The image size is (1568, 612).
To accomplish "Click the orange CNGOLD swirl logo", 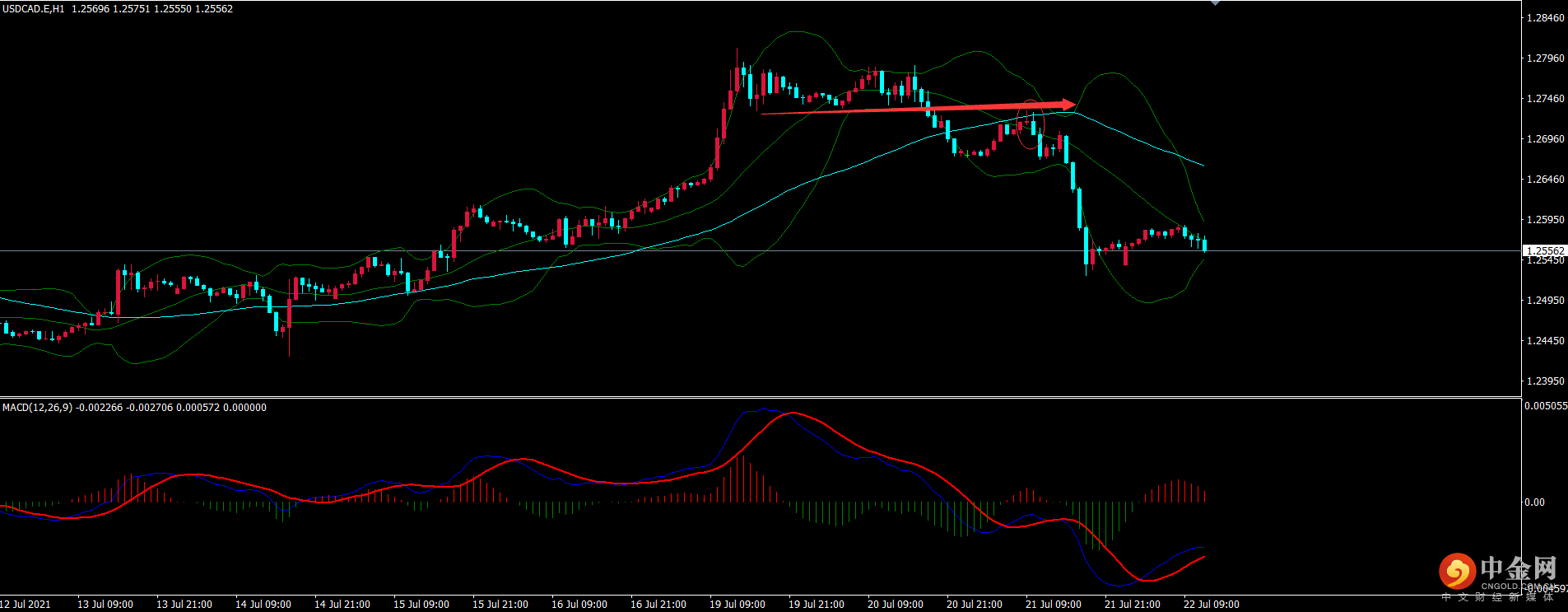I will (1457, 571).
